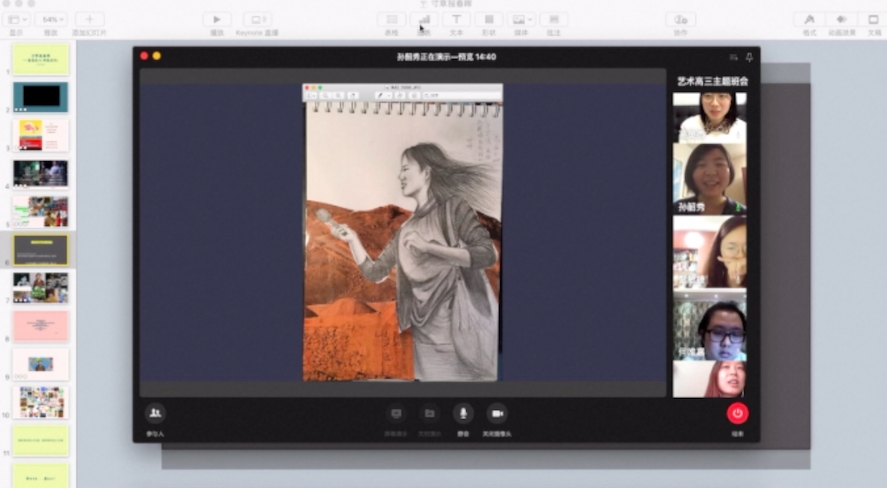Select slide 9 in the slide navigator

pos(41,364)
